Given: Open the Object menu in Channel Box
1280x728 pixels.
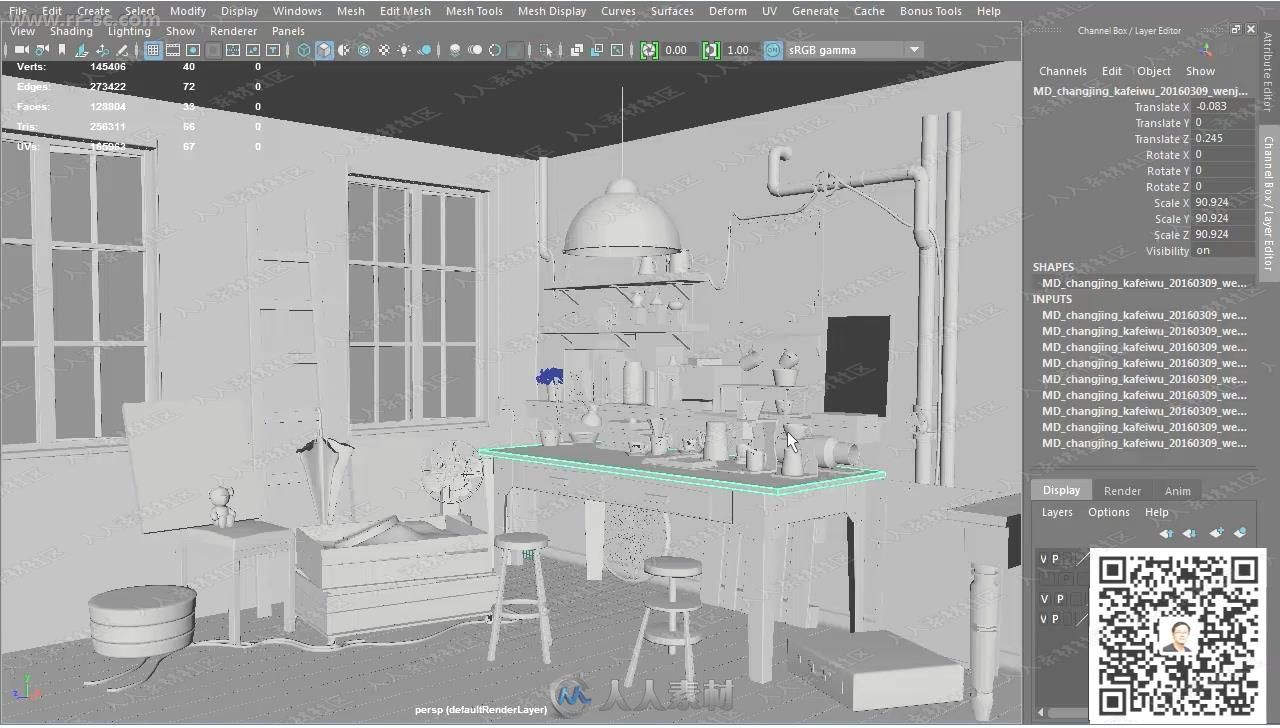Looking at the screenshot, I should (x=1154, y=71).
